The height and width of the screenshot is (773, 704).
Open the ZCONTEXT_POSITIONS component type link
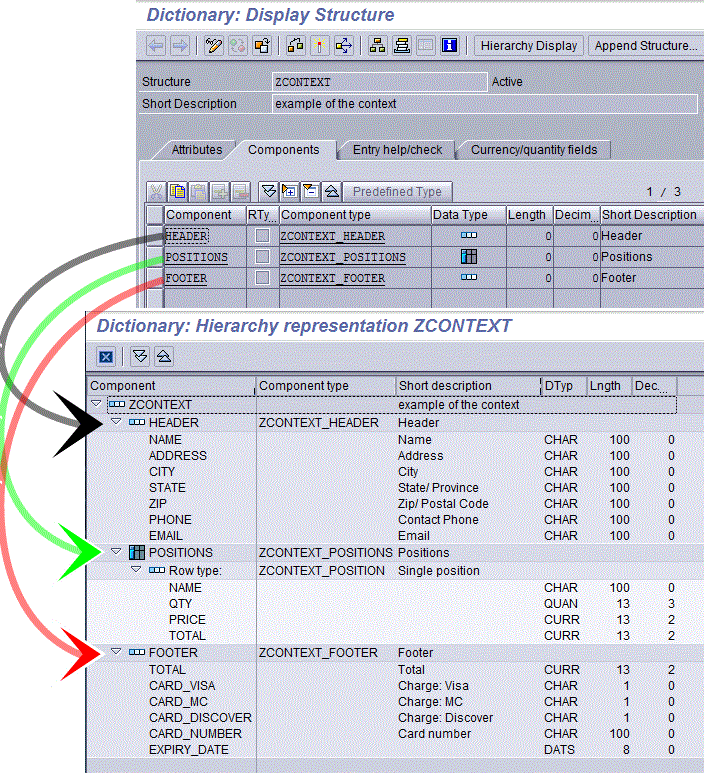coord(343,257)
